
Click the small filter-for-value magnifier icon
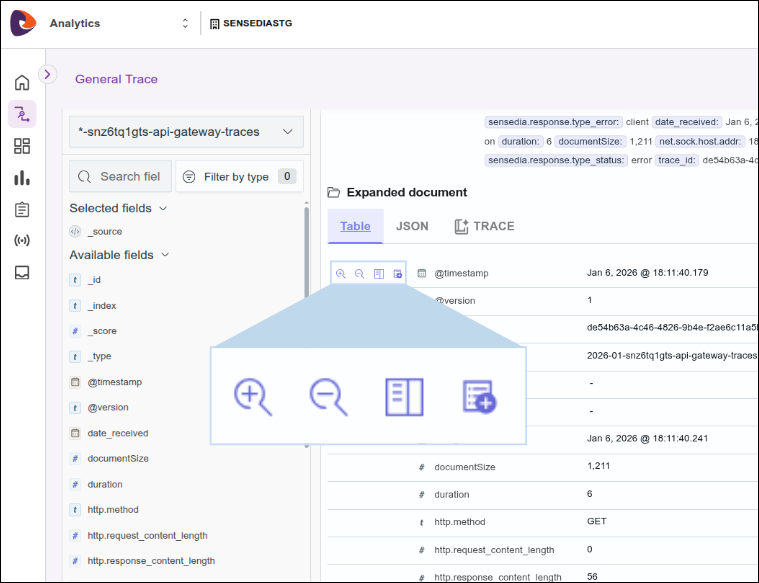click(341, 273)
